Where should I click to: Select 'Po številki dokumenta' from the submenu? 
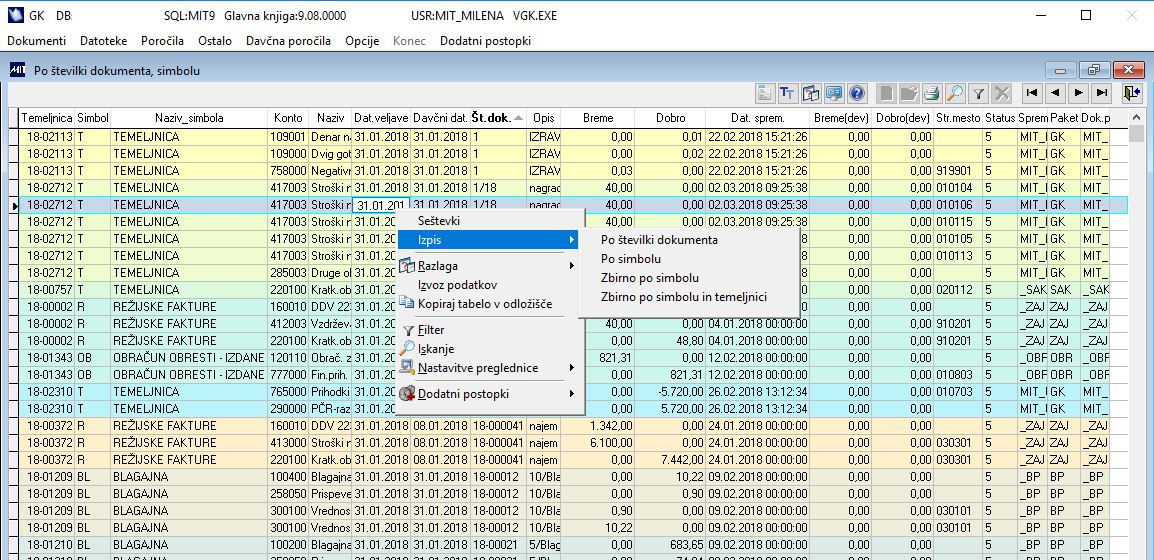point(659,240)
